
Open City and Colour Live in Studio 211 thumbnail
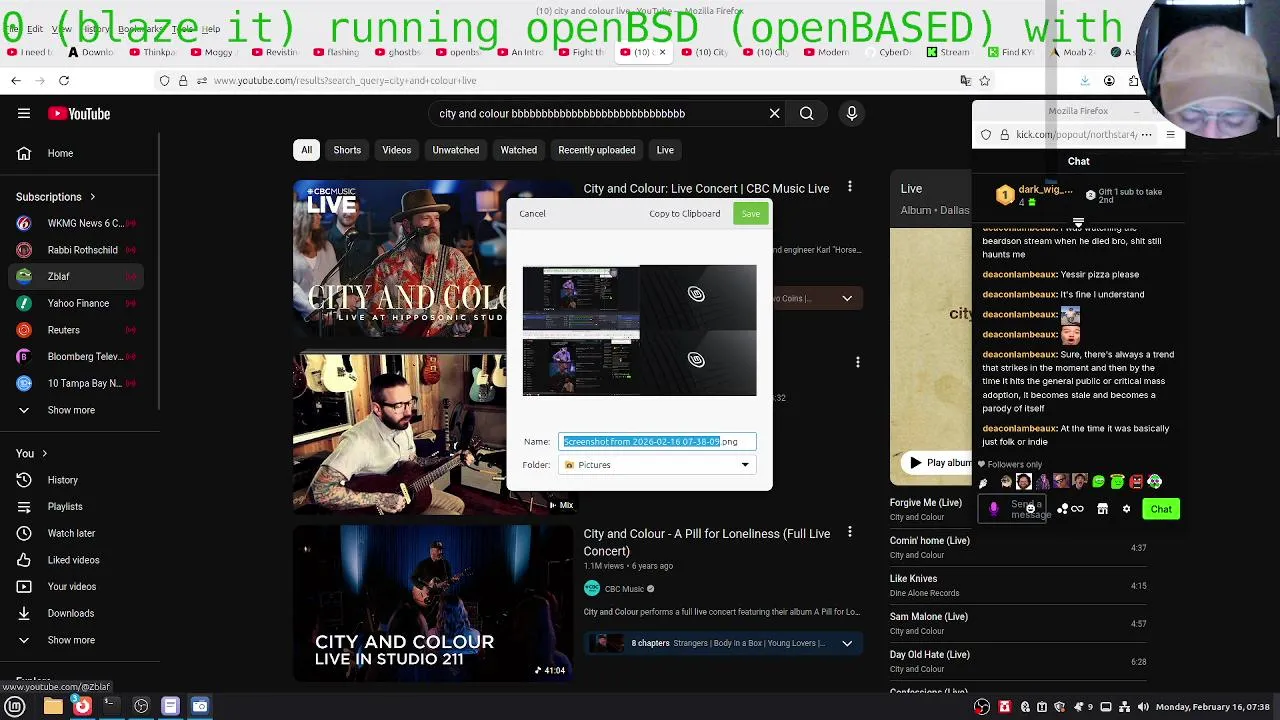[x=433, y=603]
